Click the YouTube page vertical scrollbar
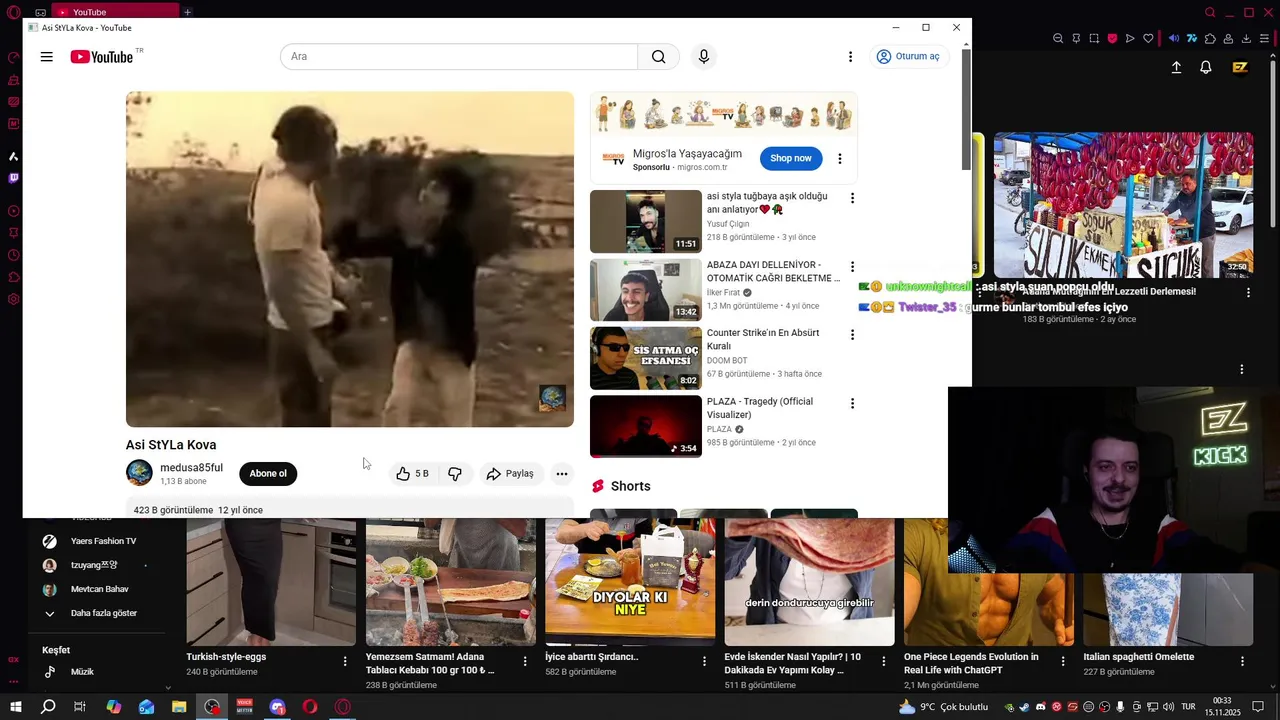The width and height of the screenshot is (1280, 720). 966,108
